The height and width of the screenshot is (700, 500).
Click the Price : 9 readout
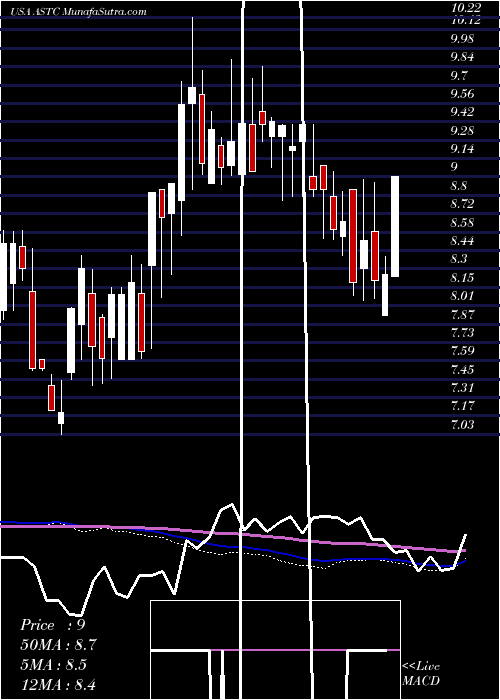53,625
